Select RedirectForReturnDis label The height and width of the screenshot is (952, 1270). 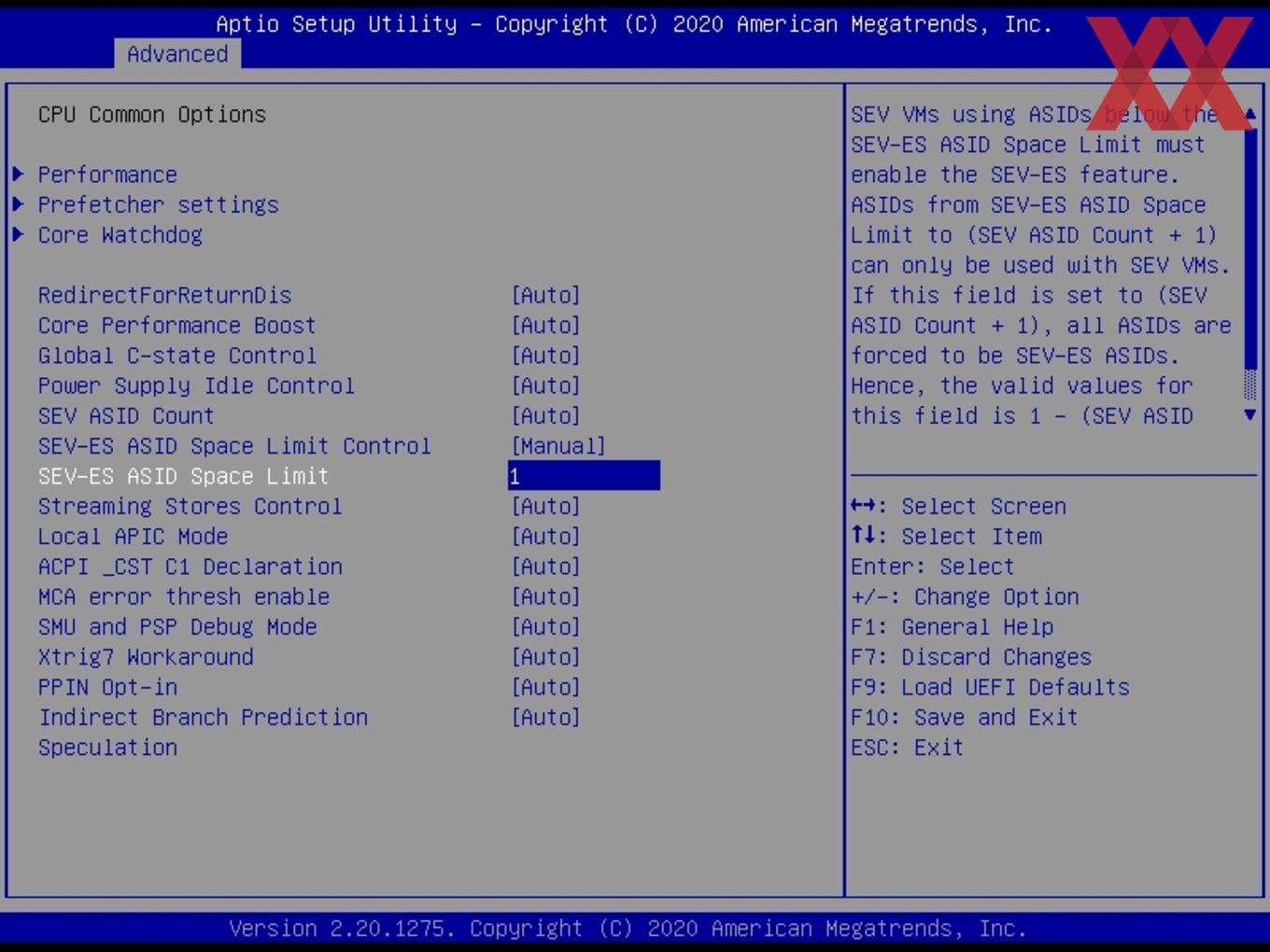coord(164,295)
